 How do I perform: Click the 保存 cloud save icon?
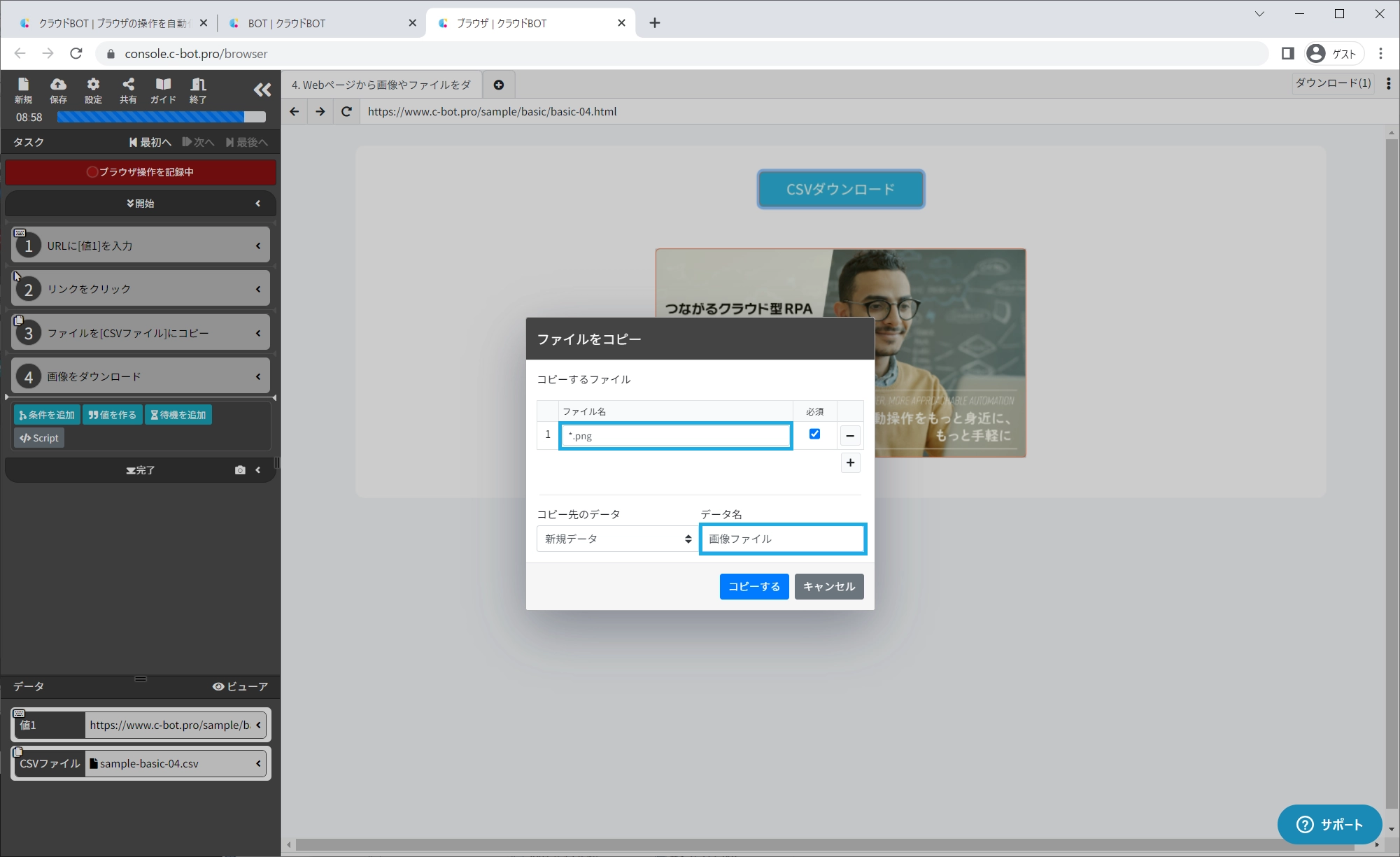(x=58, y=90)
